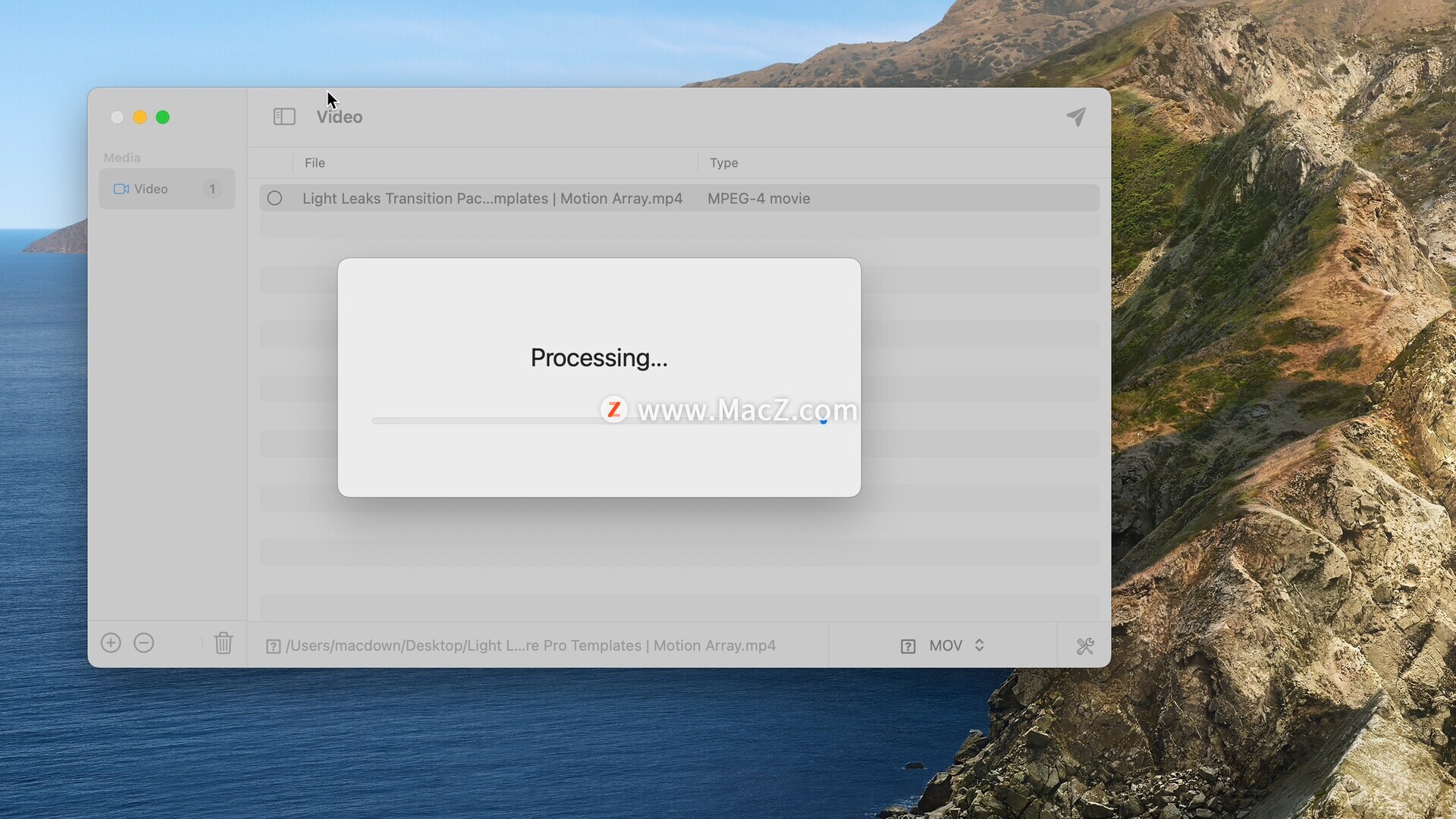Toggle the circle next to Light Leaks file
Screen dimensions: 1456x819
(x=275, y=199)
